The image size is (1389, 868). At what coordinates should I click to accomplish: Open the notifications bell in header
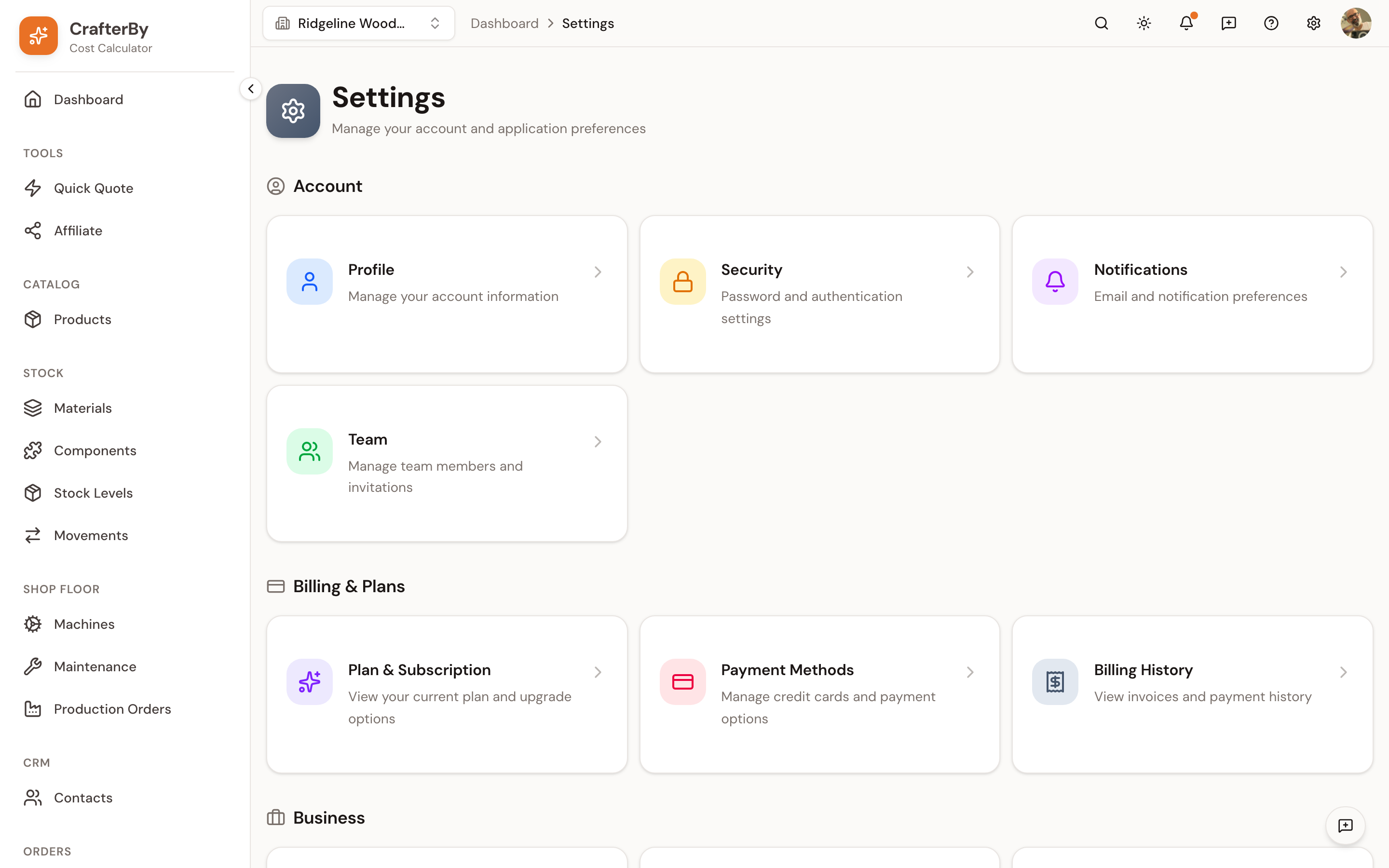[1186, 24]
